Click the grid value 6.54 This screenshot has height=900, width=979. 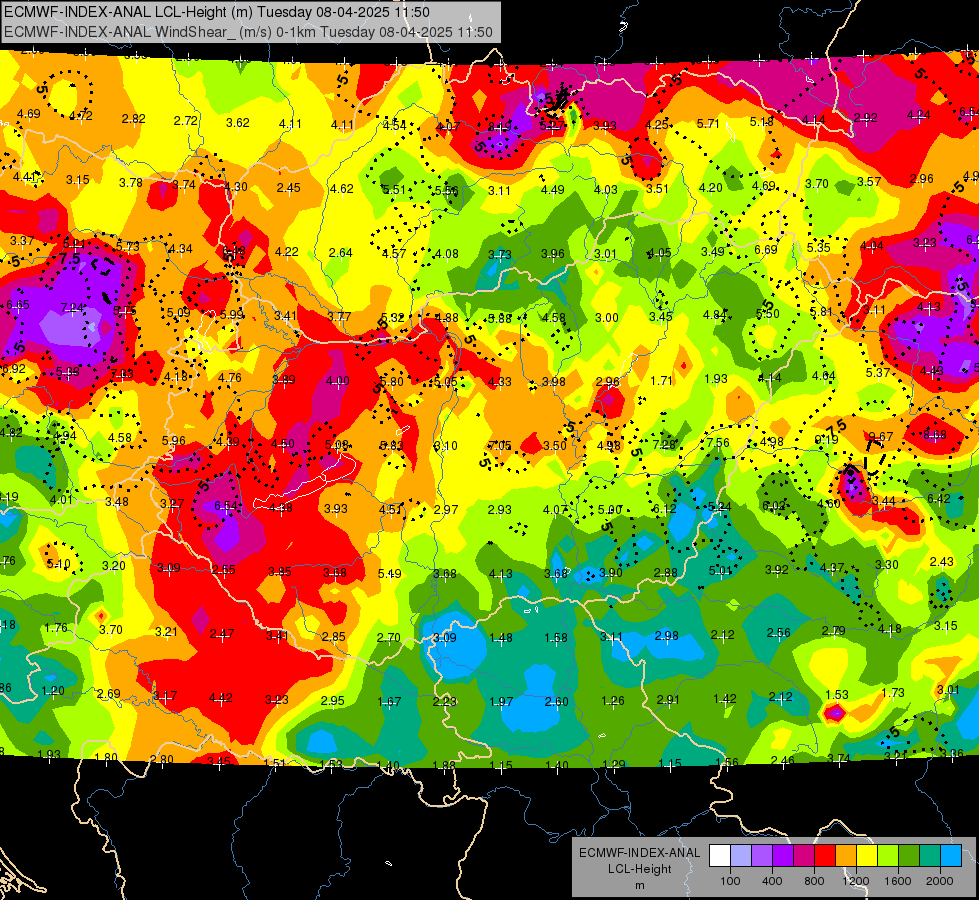point(225,505)
